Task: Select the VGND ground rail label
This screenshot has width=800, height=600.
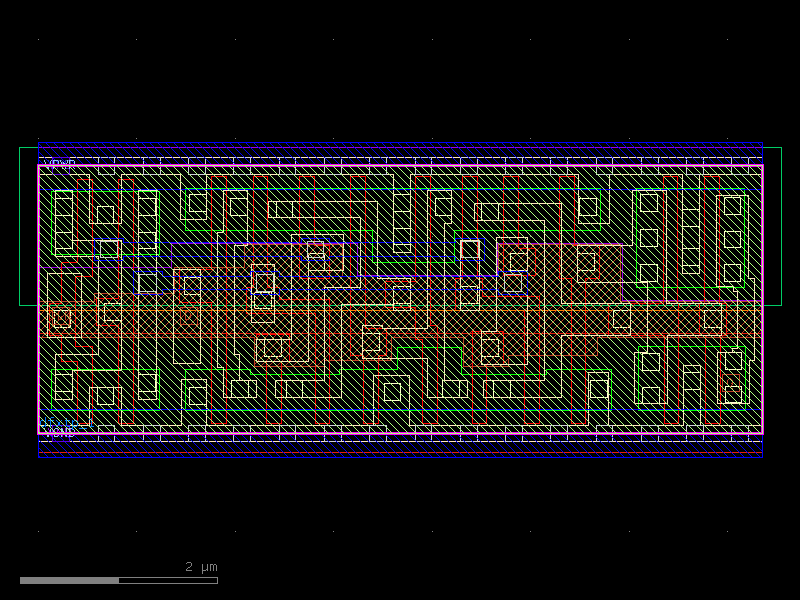Action: [x=60, y=433]
